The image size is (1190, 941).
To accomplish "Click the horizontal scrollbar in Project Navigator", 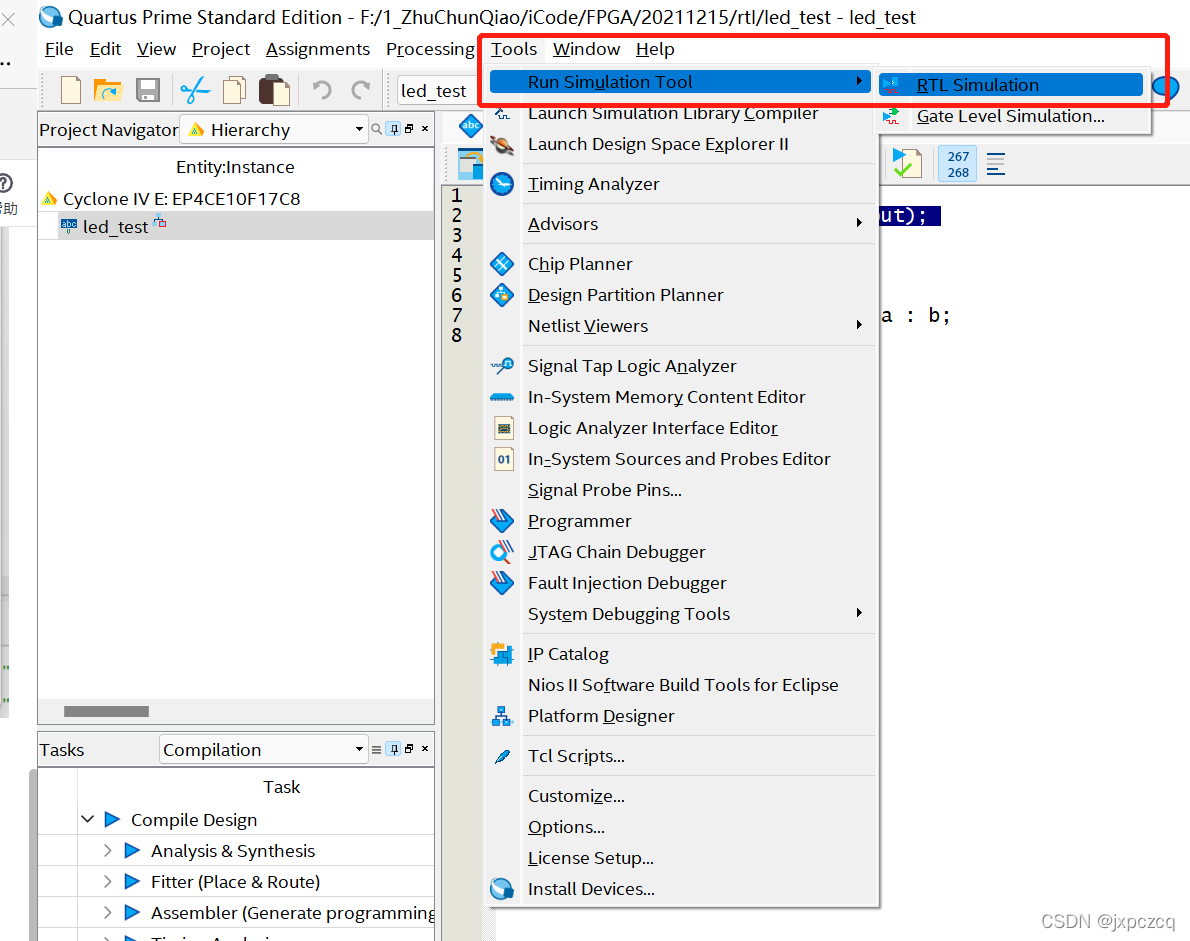I will coord(106,711).
